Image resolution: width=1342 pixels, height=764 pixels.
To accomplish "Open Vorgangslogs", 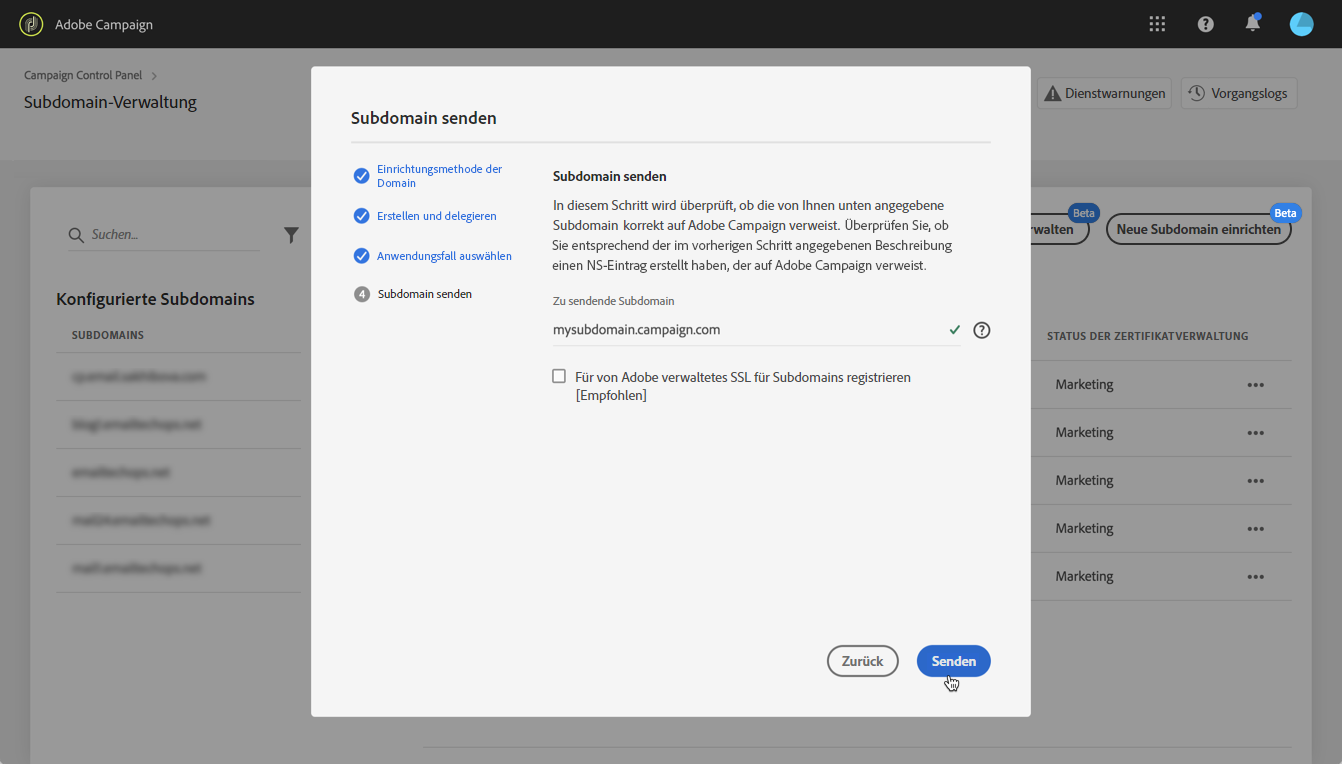I will [x=1239, y=93].
